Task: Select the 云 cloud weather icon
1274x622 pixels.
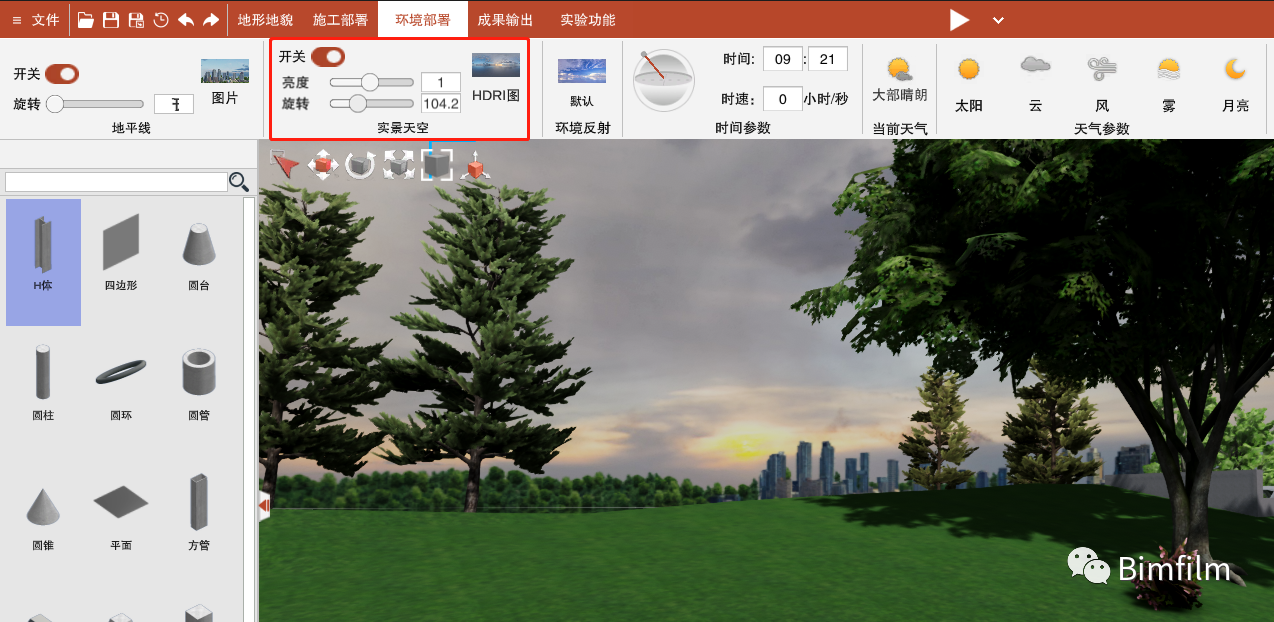Action: [x=1035, y=66]
